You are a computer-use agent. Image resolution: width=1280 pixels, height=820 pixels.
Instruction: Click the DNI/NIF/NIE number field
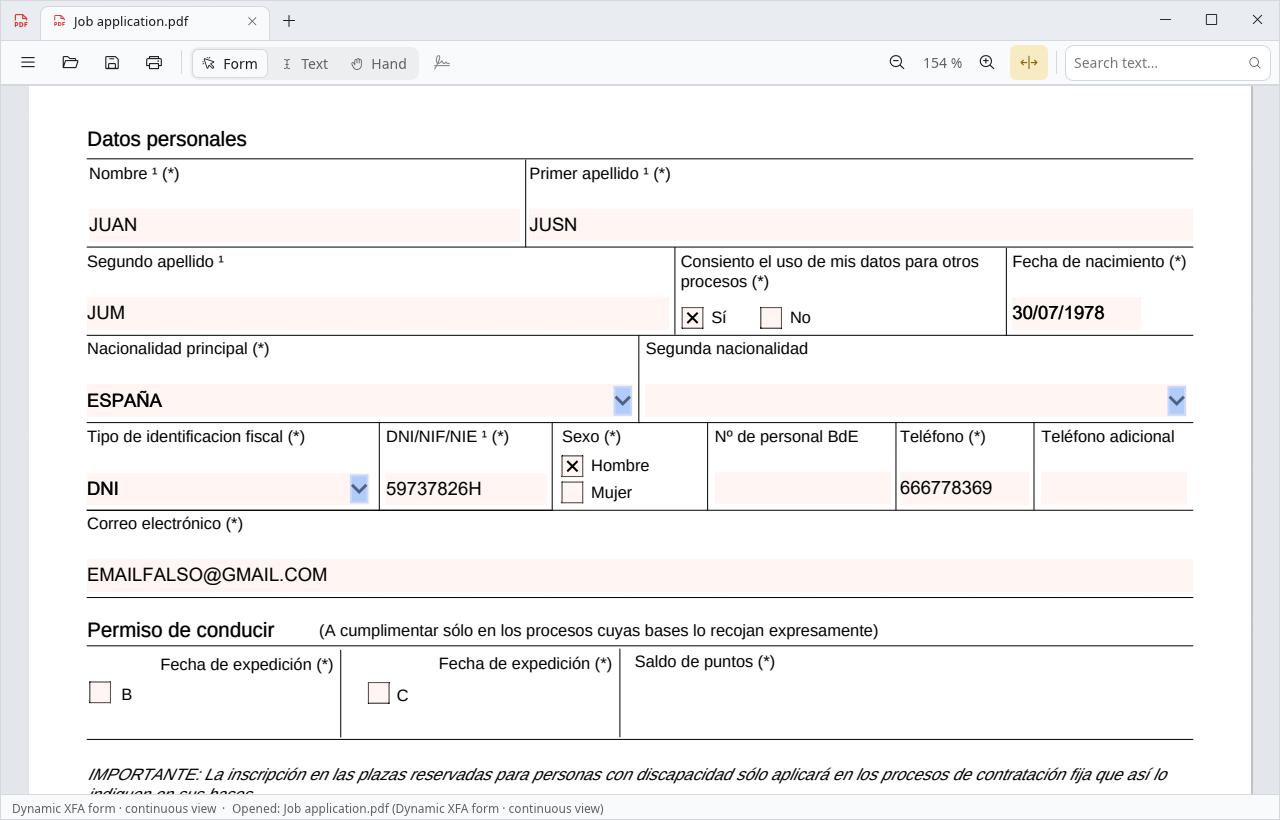pyautogui.click(x=466, y=489)
